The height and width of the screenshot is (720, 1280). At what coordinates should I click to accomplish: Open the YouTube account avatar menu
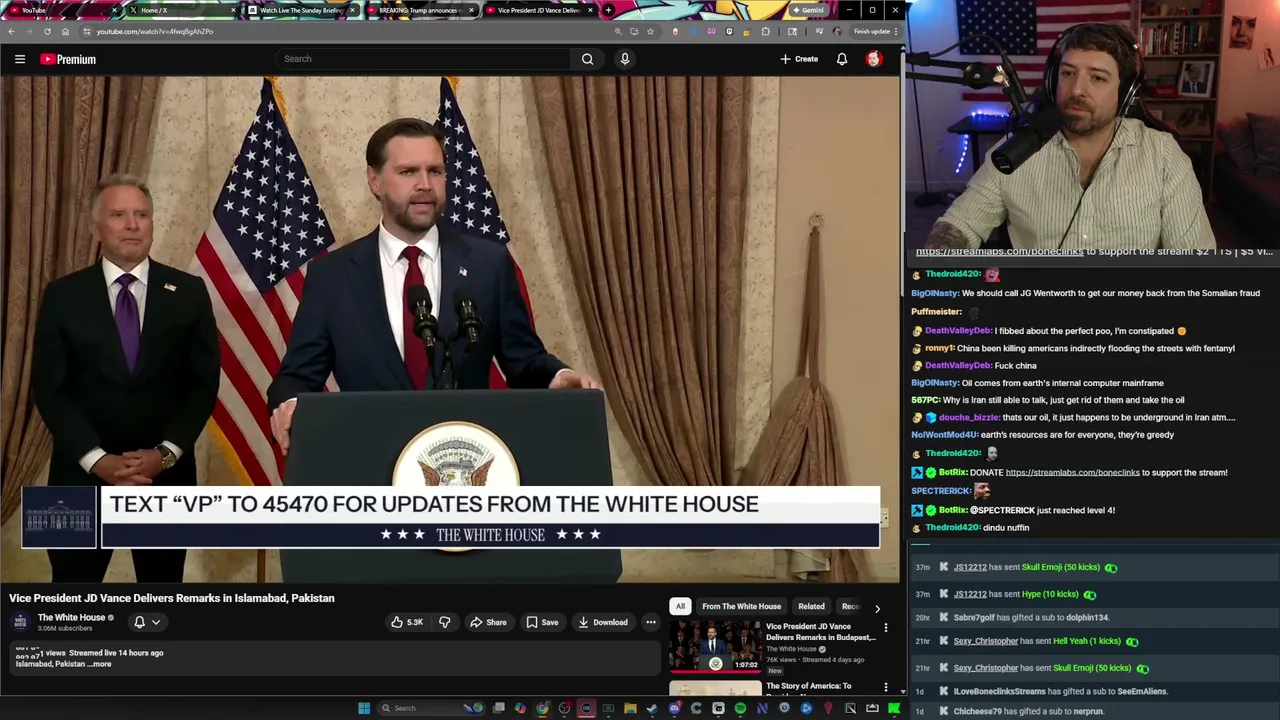click(874, 59)
